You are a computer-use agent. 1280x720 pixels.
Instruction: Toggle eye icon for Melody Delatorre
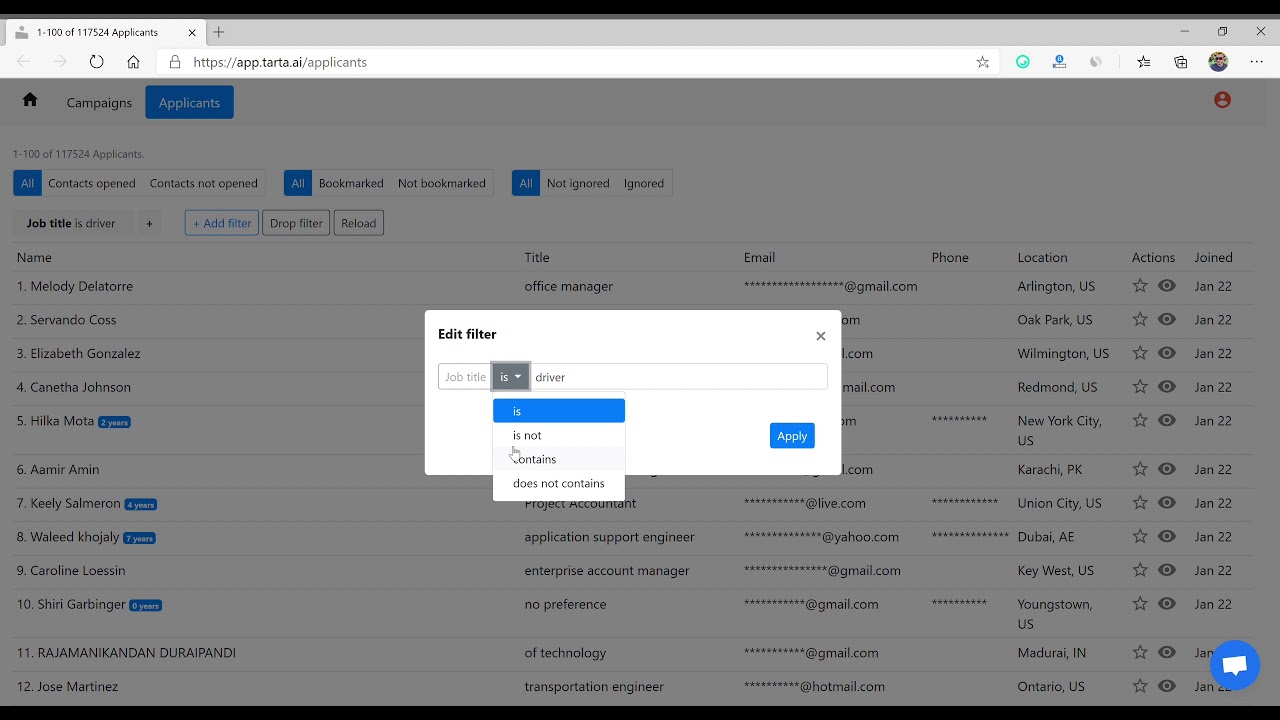pos(1167,286)
